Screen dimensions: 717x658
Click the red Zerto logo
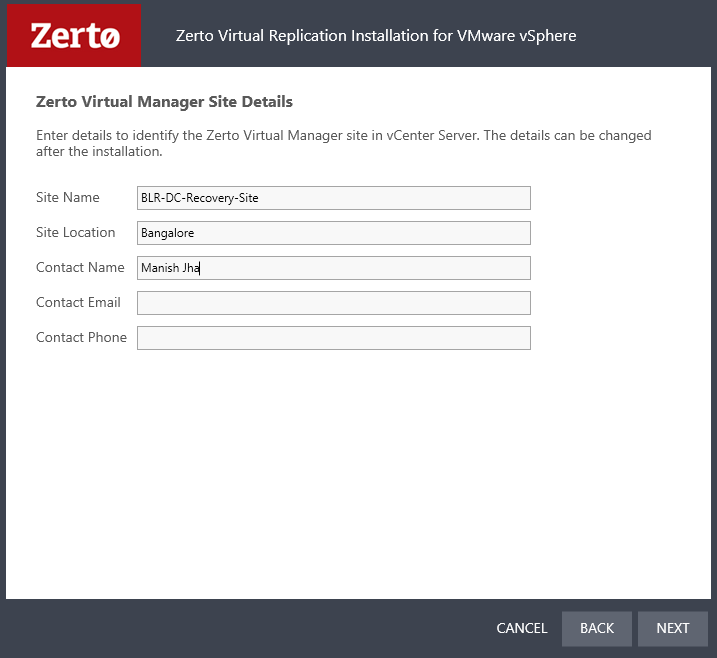74,35
